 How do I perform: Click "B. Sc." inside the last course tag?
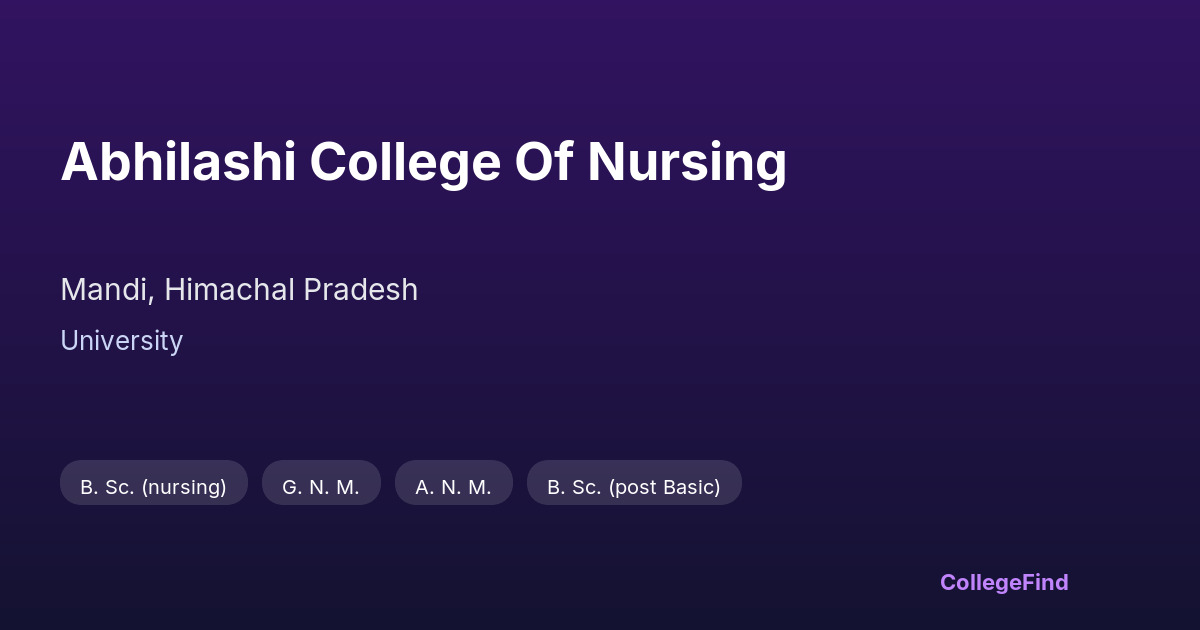point(575,487)
